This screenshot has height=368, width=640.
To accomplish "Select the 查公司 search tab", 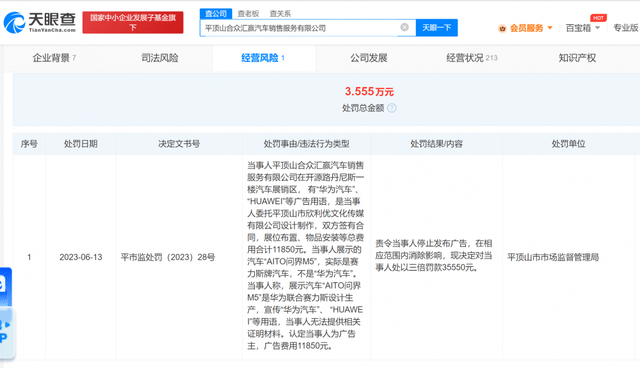I will click(x=216, y=13).
